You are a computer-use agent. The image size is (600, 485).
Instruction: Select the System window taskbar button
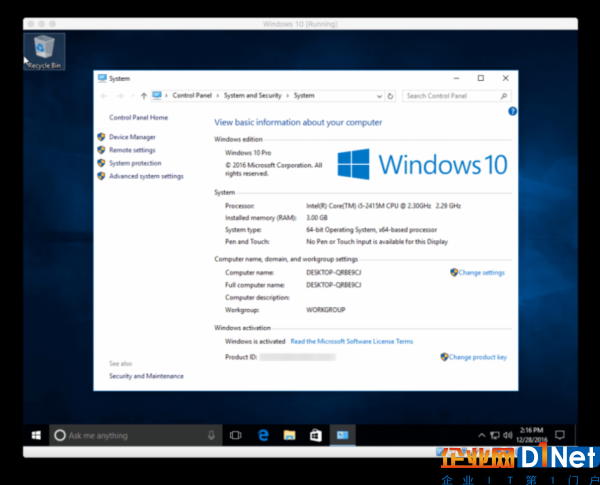(x=342, y=435)
